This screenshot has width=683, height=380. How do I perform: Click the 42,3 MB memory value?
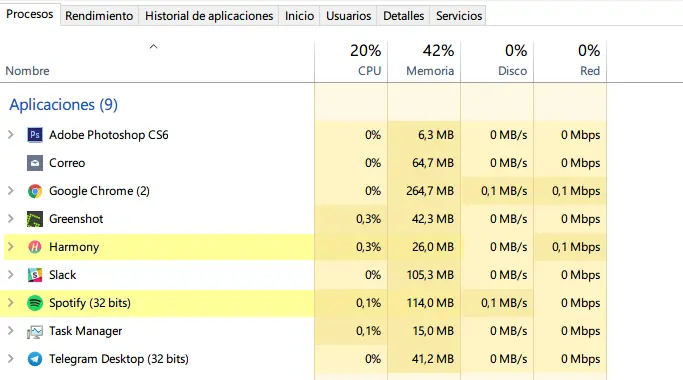(433, 219)
